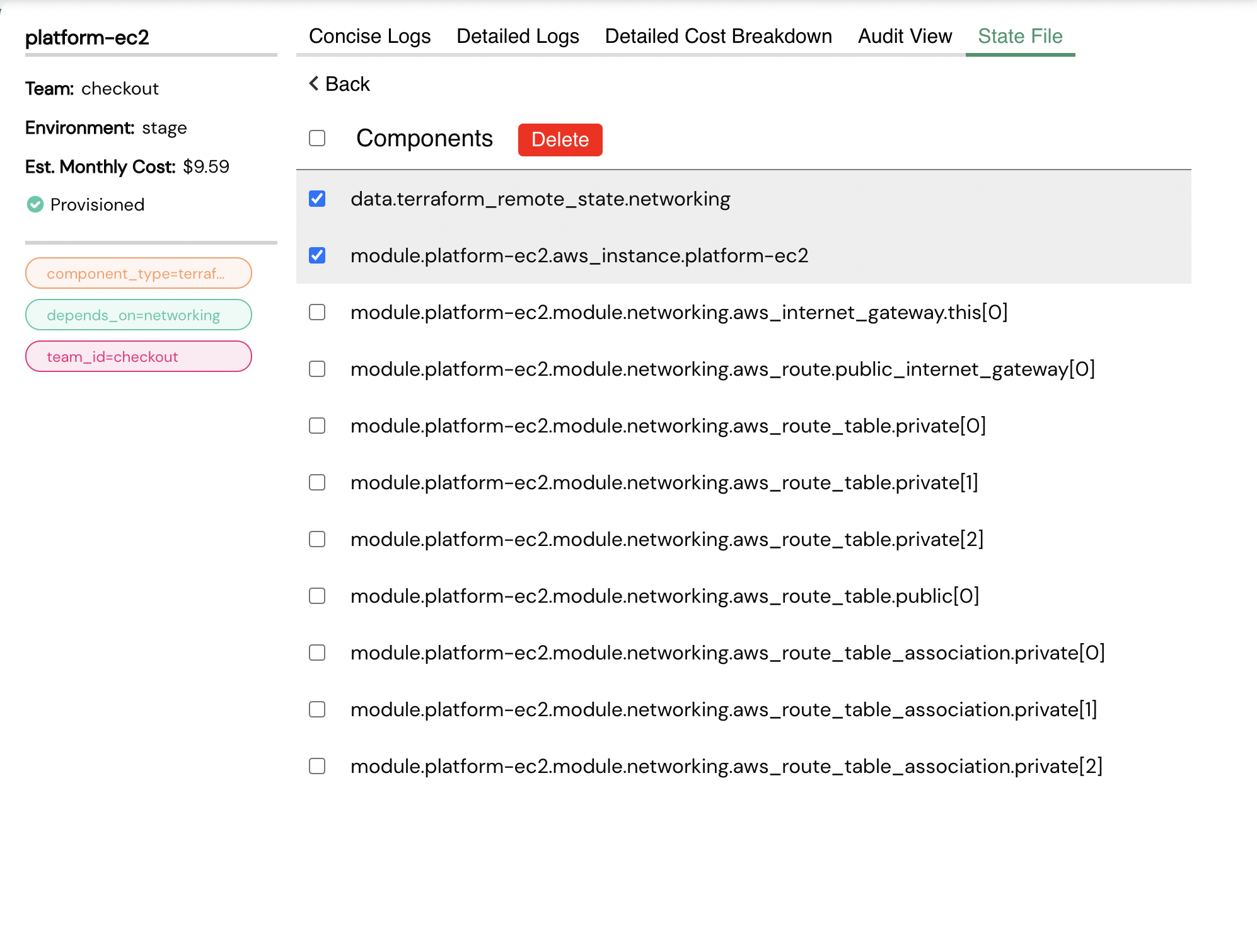Select the State File tab
Viewport: 1257px width, 952px height.
coord(1020,36)
